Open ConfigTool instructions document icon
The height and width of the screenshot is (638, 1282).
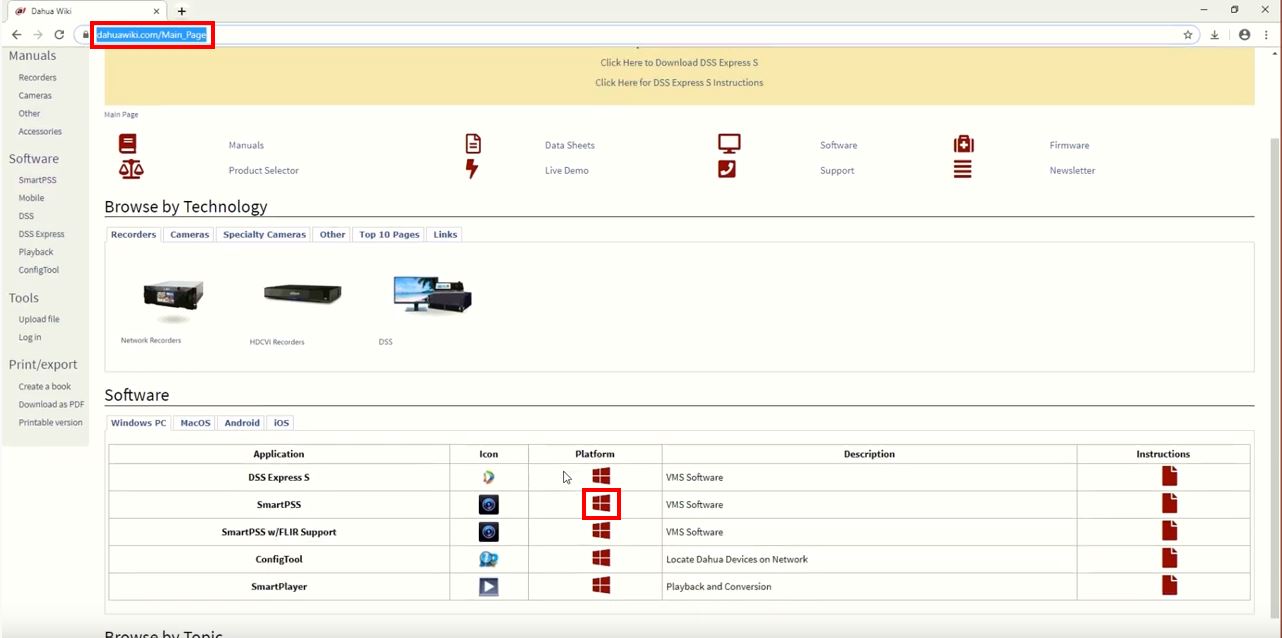tap(1169, 558)
